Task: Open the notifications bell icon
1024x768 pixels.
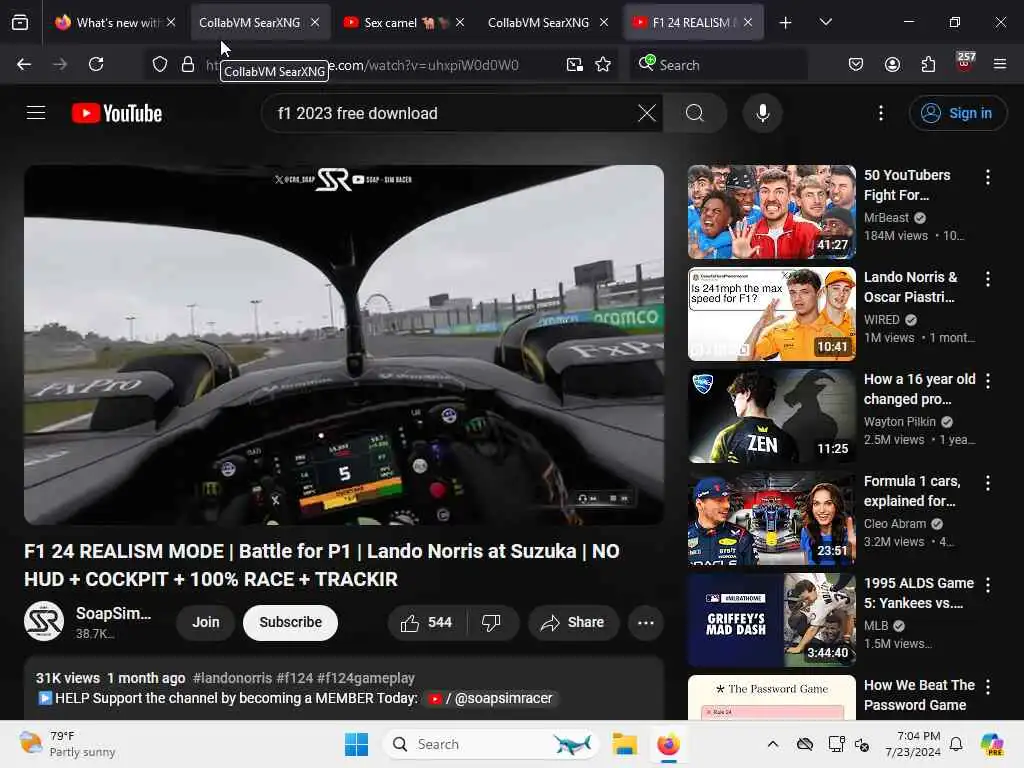Action: point(955,744)
